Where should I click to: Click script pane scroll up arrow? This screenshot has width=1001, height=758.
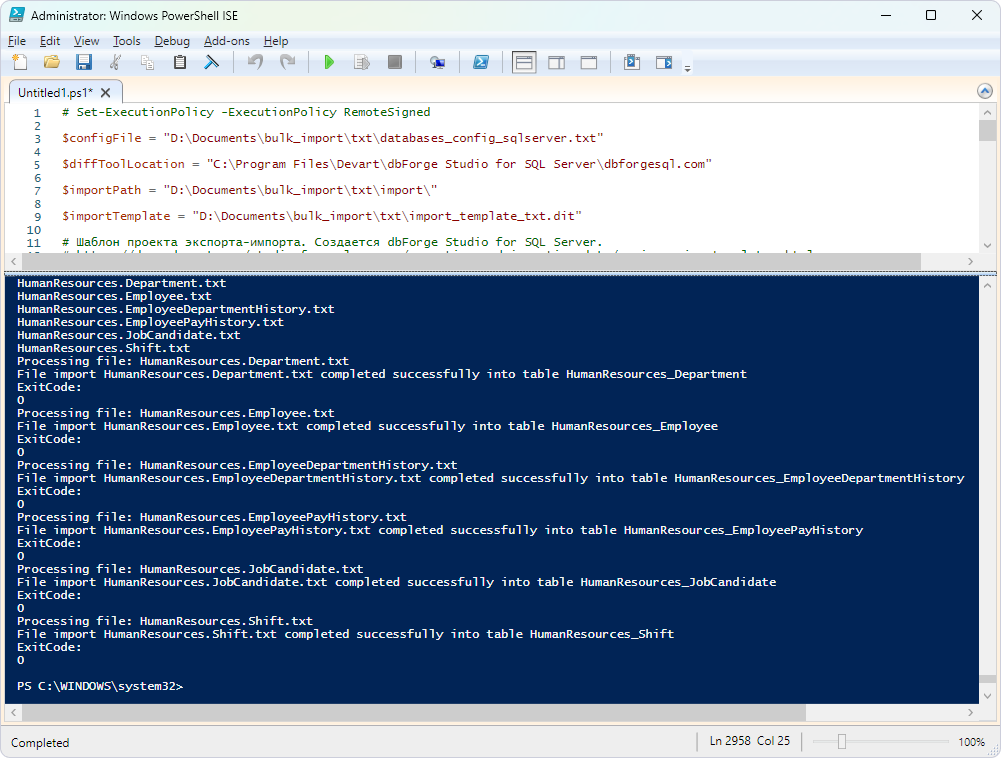tap(988, 112)
